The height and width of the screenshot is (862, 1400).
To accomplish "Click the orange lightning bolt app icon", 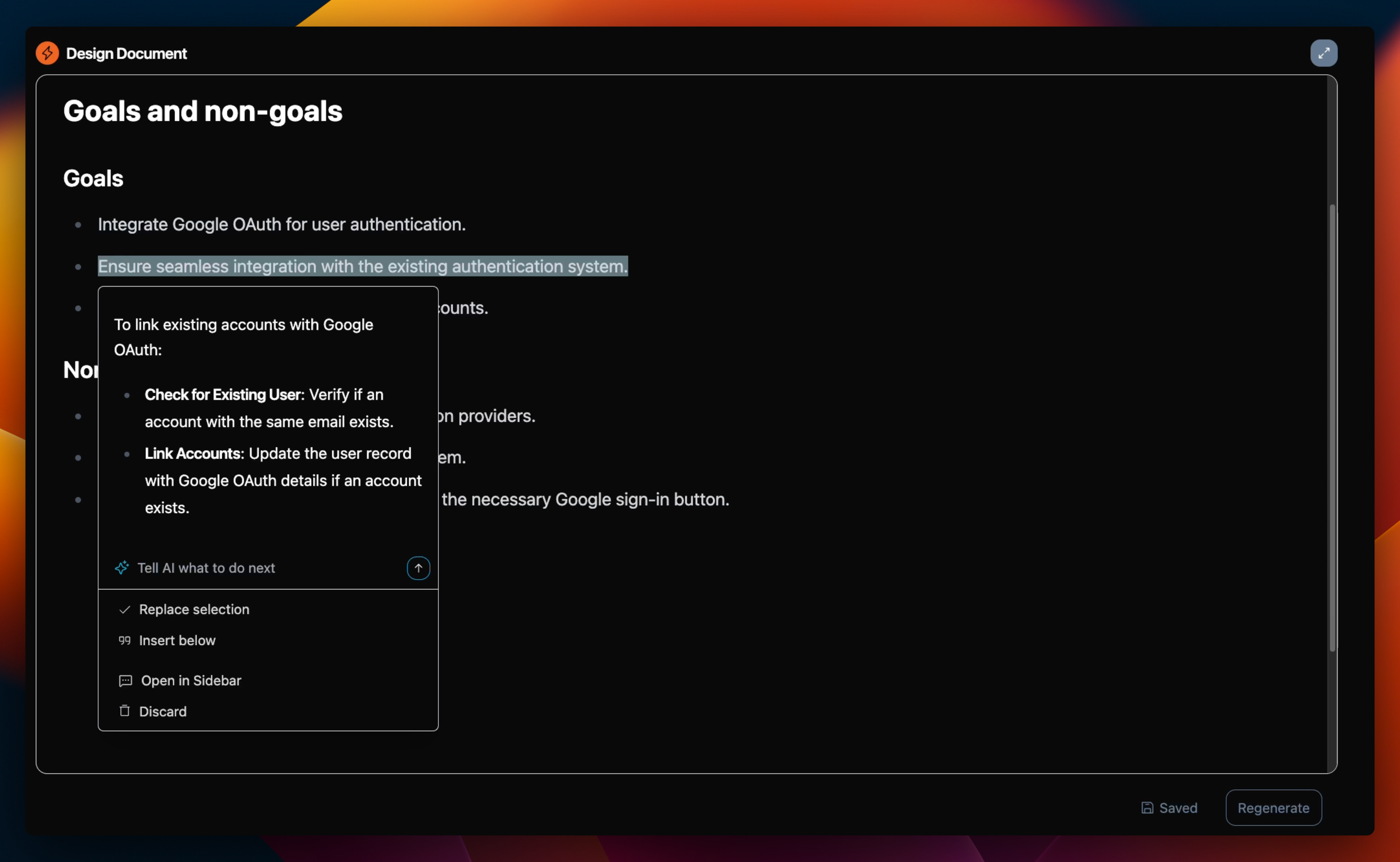I will tap(47, 53).
